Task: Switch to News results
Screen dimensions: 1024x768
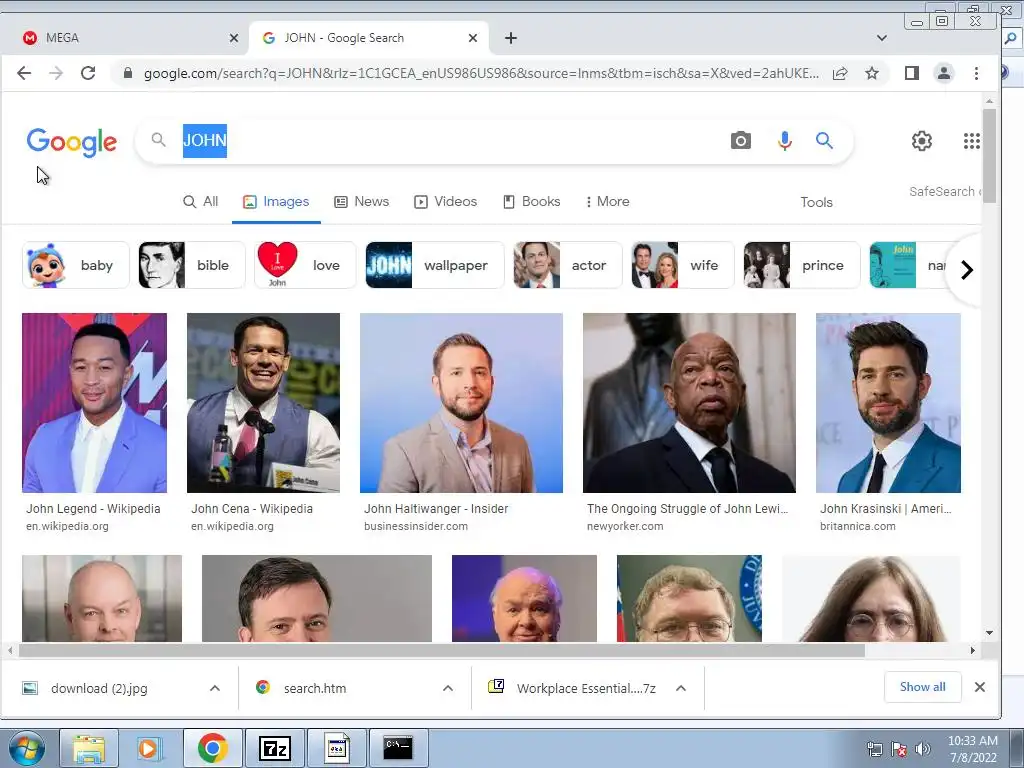Action: (x=361, y=201)
